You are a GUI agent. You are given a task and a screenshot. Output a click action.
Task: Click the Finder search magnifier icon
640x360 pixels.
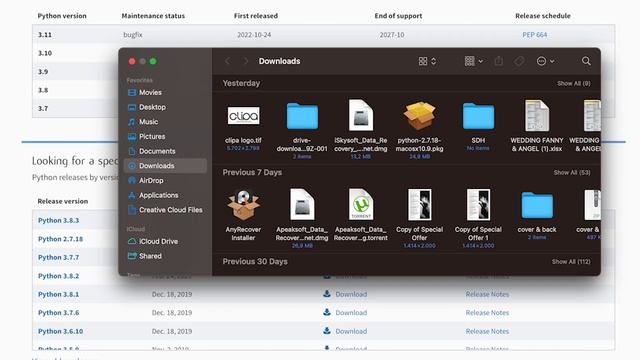pyautogui.click(x=586, y=61)
